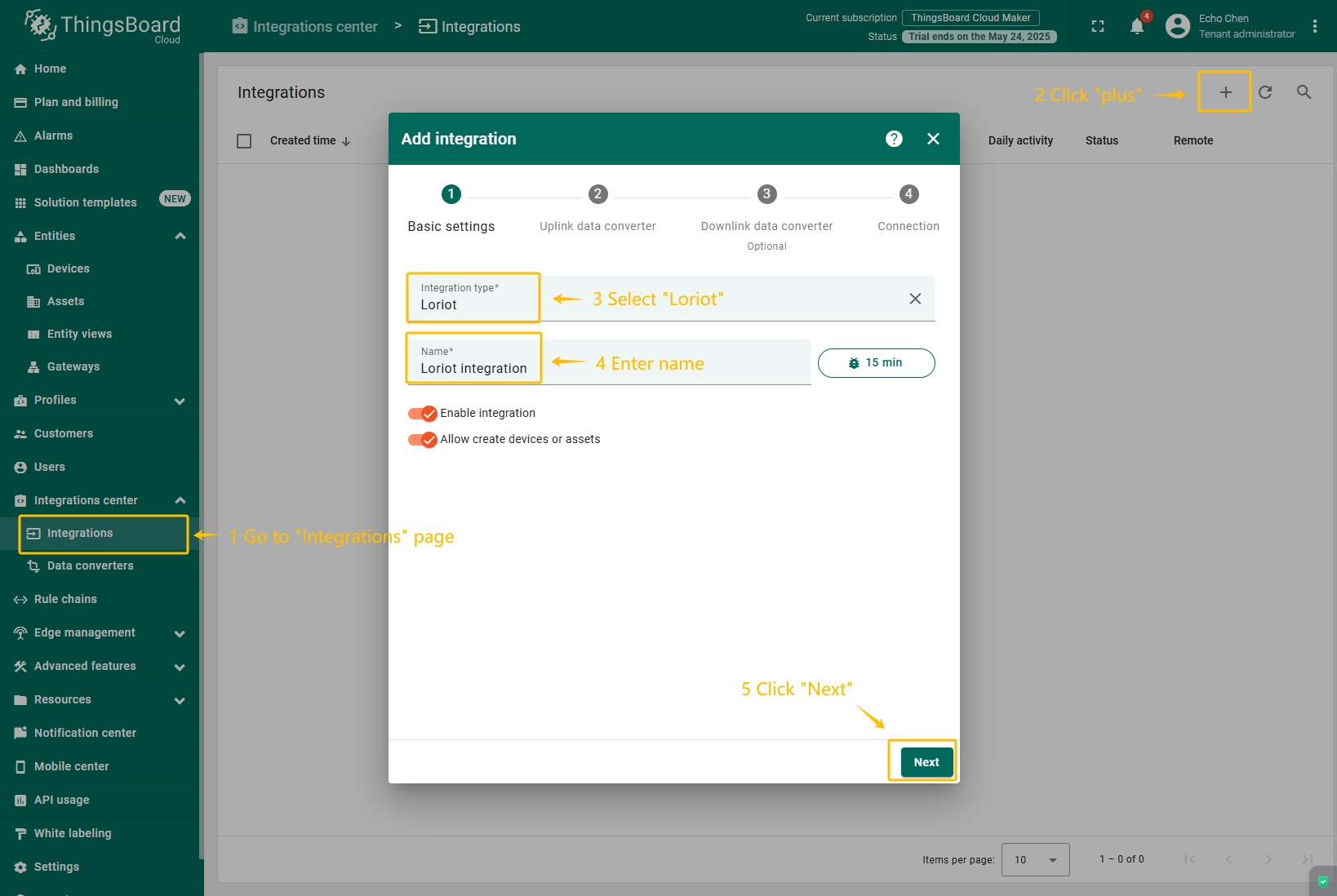
Task: Click the refresh icon in Integrations header
Action: 1265,92
